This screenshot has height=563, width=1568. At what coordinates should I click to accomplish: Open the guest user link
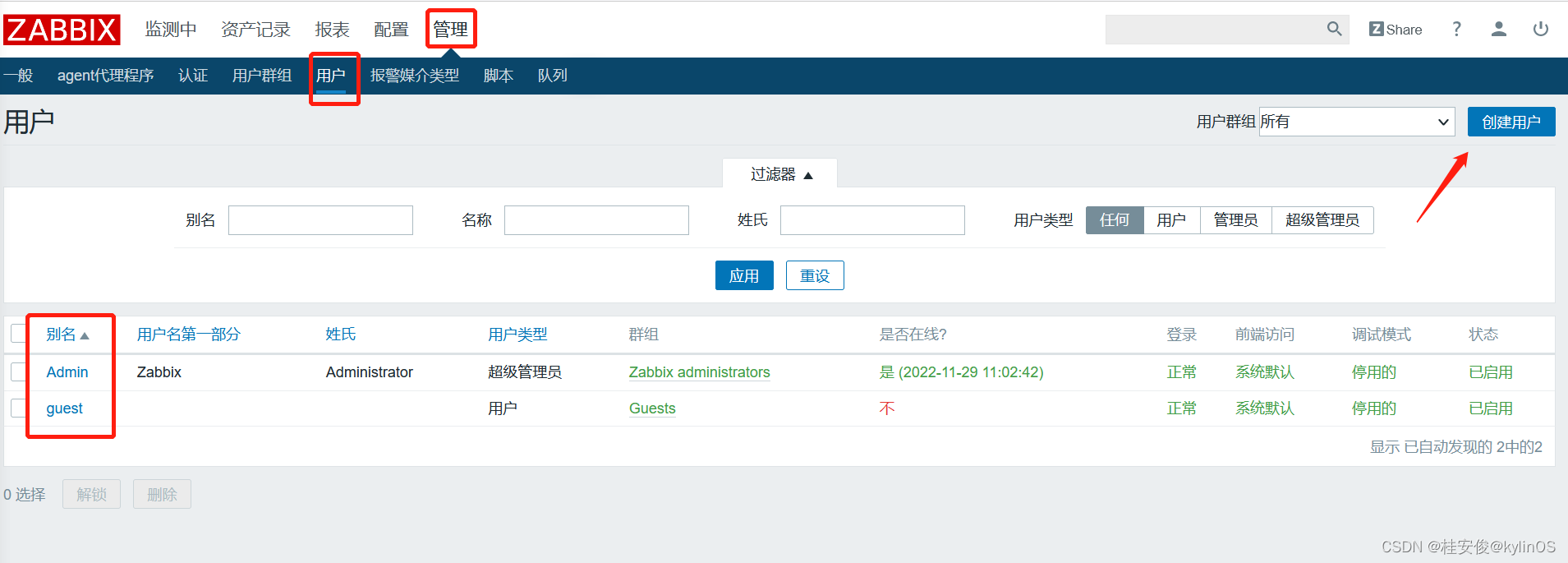click(x=65, y=408)
